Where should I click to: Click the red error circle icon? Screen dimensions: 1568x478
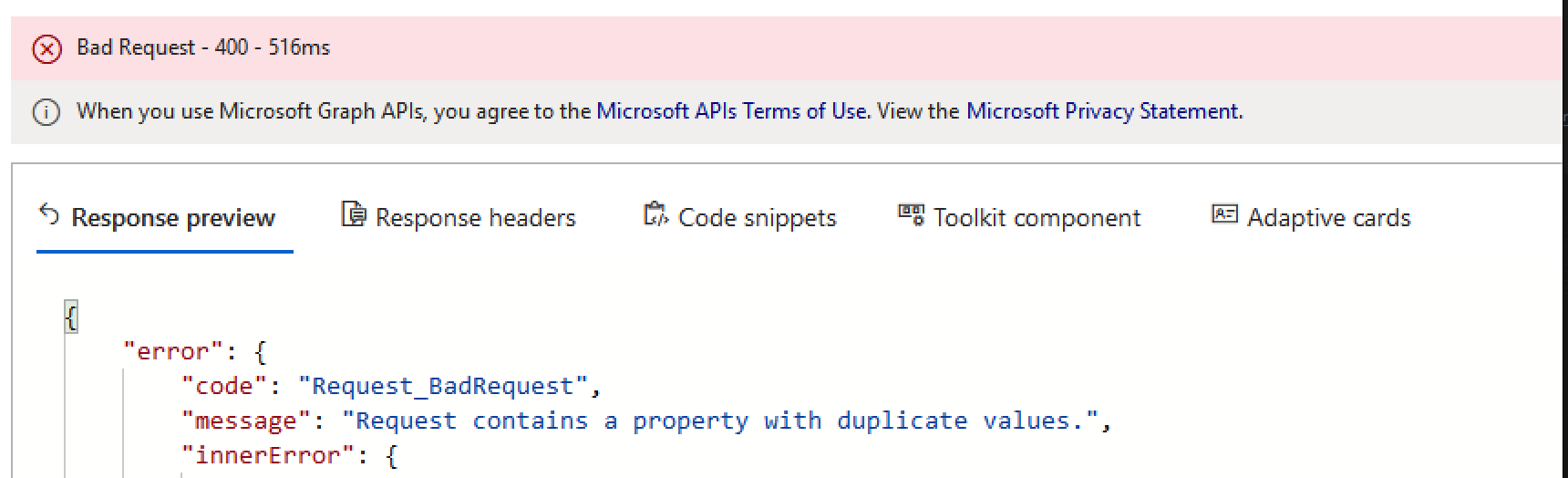click(x=46, y=48)
